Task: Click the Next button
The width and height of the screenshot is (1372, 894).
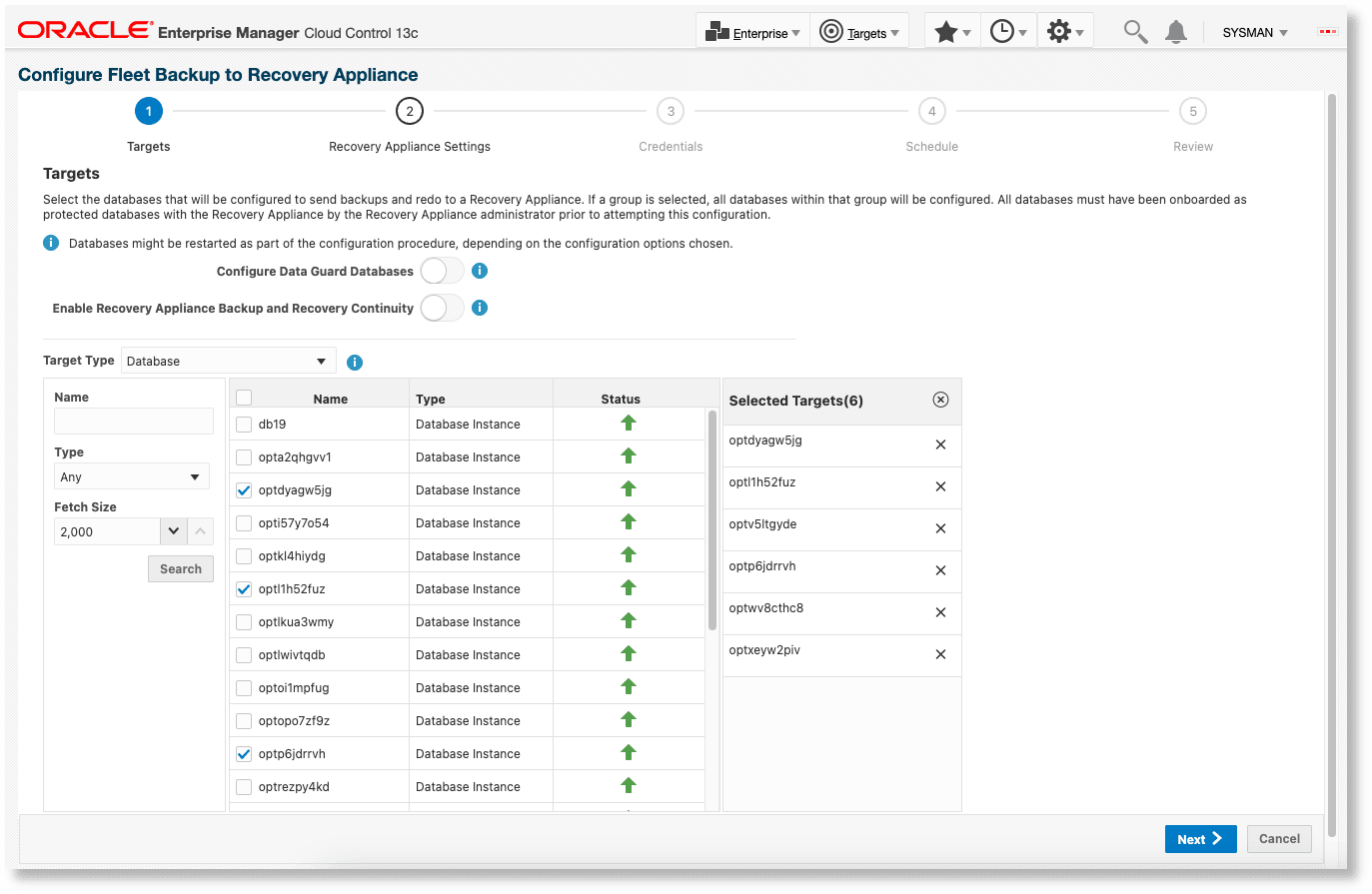Action: [1200, 839]
